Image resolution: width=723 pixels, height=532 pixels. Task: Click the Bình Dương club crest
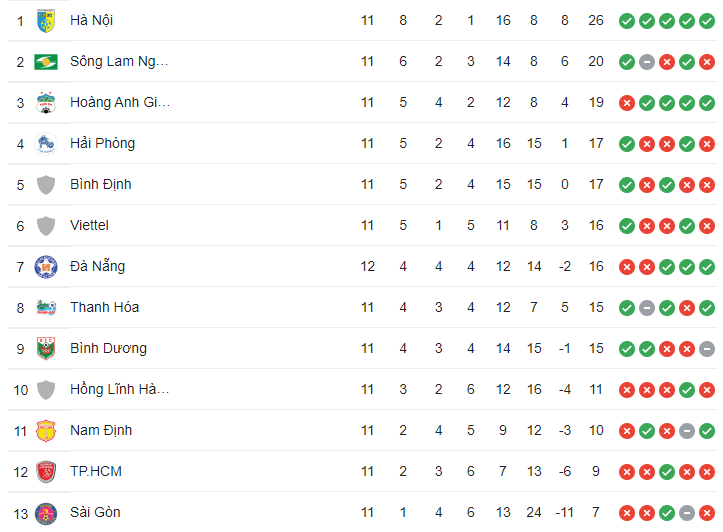coord(46,349)
